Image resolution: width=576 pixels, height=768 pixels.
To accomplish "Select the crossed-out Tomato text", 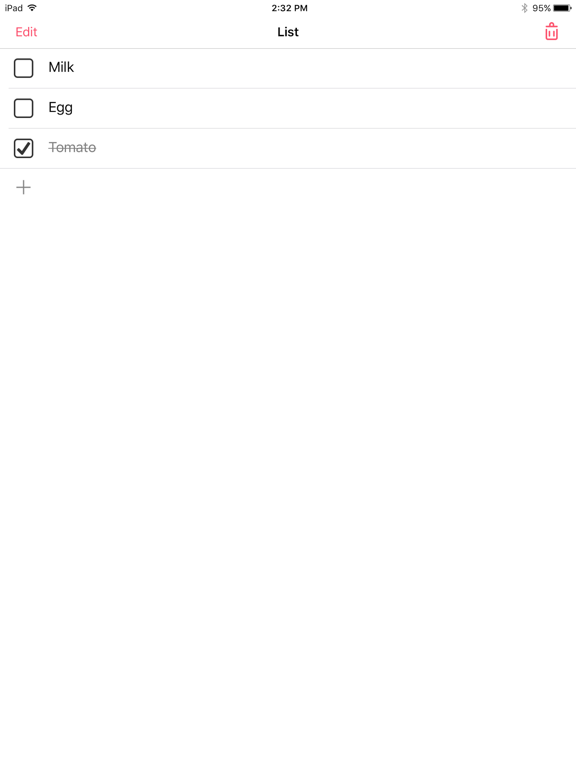I will [72, 147].
